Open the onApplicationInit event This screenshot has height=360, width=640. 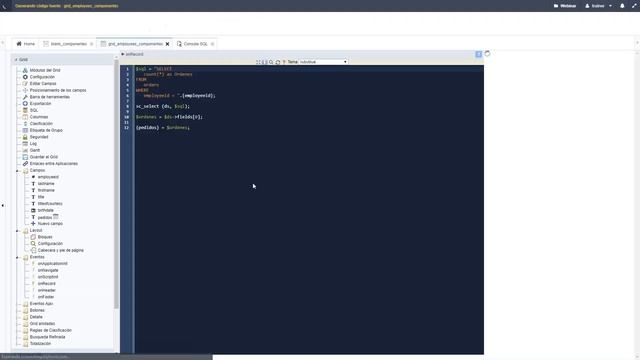(x=53, y=264)
